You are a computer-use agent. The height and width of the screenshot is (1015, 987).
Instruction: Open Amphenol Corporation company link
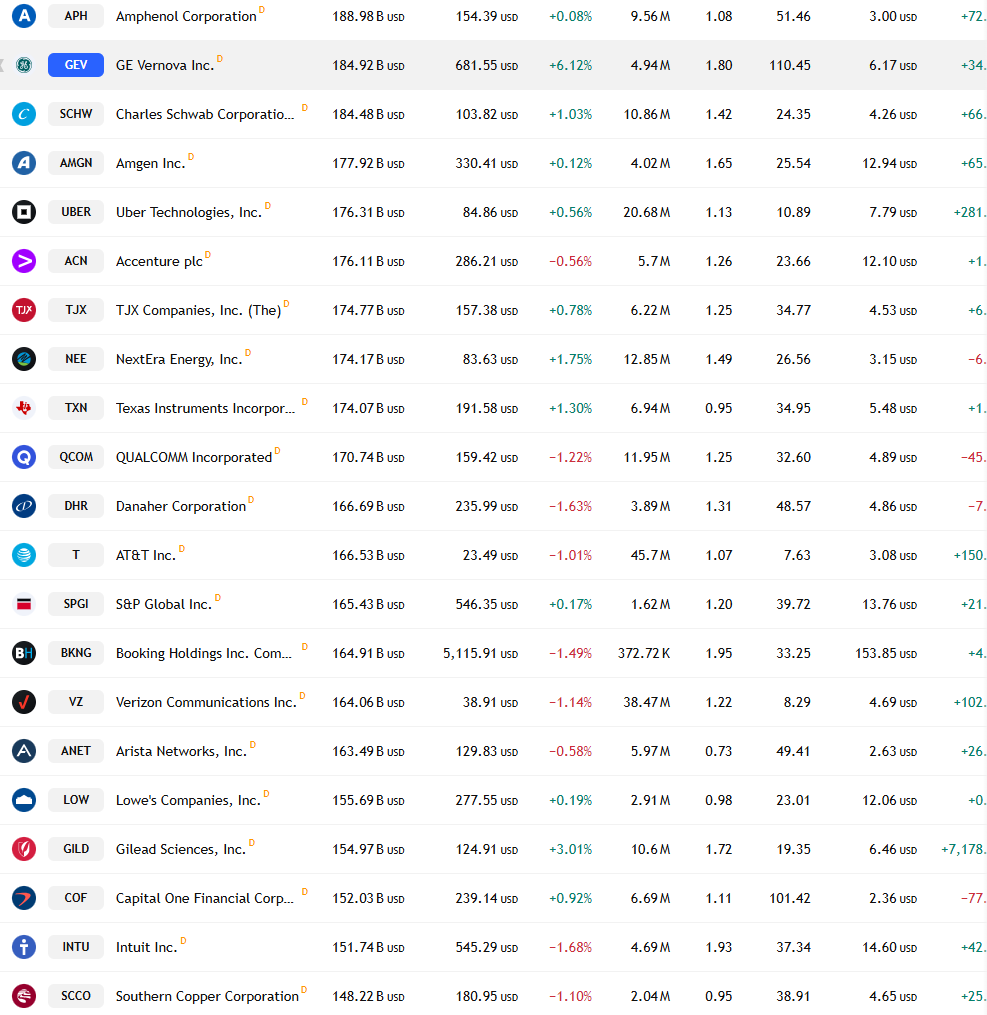(x=186, y=16)
